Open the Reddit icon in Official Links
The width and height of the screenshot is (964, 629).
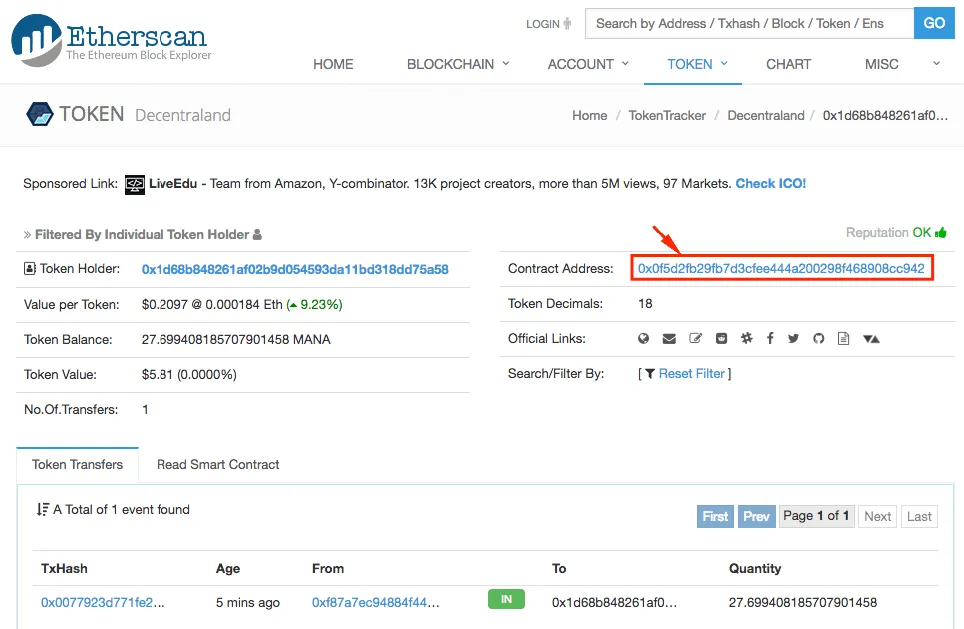click(x=721, y=338)
